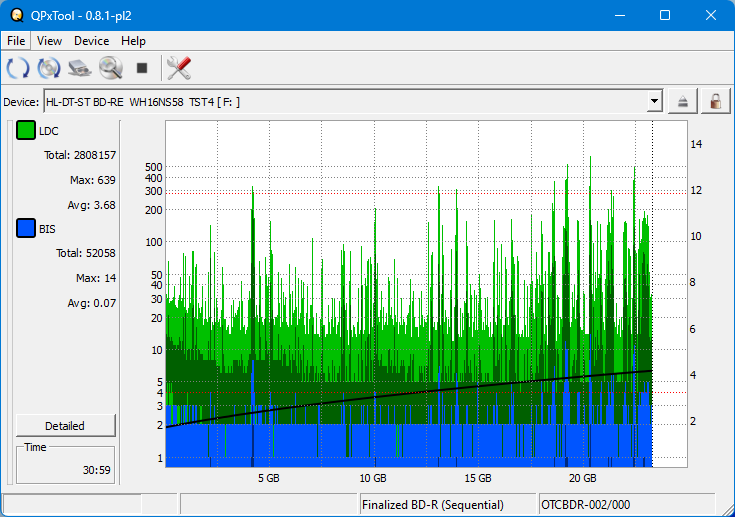Image resolution: width=735 pixels, height=517 pixels.
Task: Click LDC Total: 2808157 value
Action: 80,155
